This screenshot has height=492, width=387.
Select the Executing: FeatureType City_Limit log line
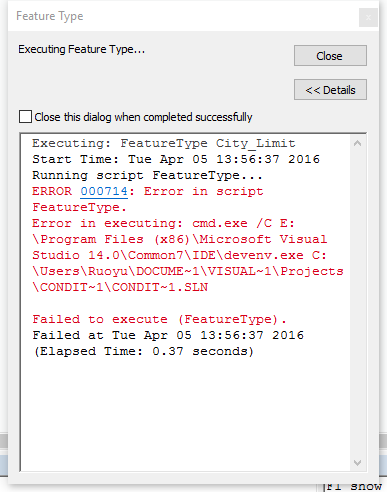pyautogui.click(x=164, y=143)
